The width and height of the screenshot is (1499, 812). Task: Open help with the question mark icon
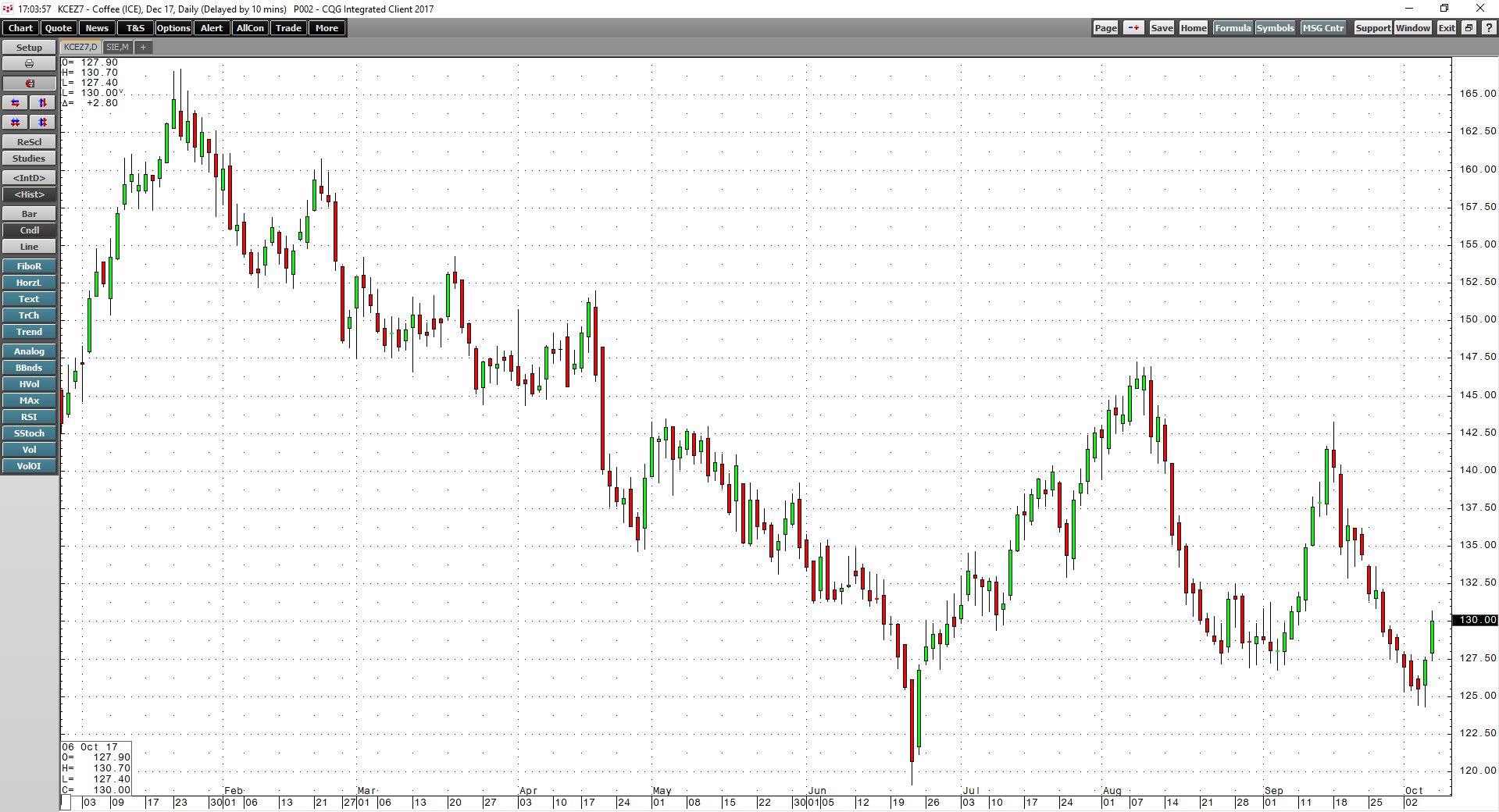(1488, 28)
